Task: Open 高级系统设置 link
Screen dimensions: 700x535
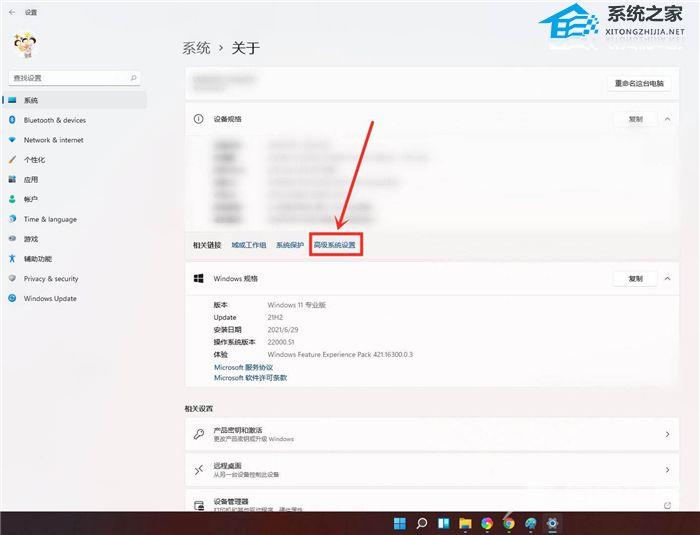Action: (x=335, y=245)
